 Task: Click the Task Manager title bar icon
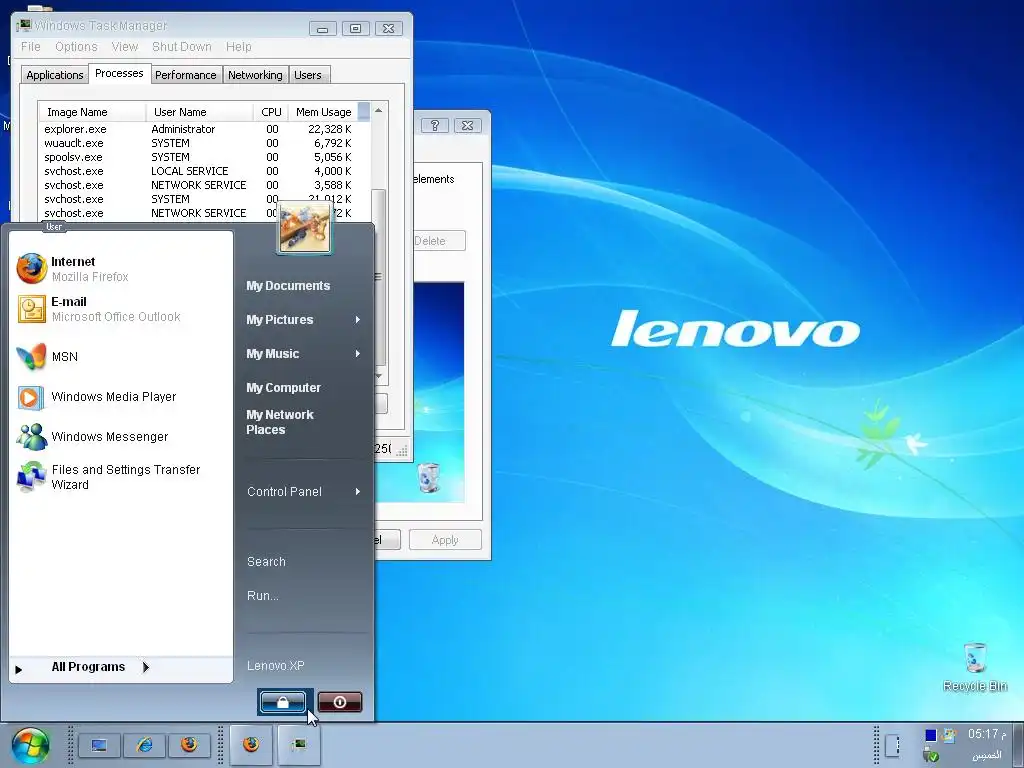click(x=24, y=25)
